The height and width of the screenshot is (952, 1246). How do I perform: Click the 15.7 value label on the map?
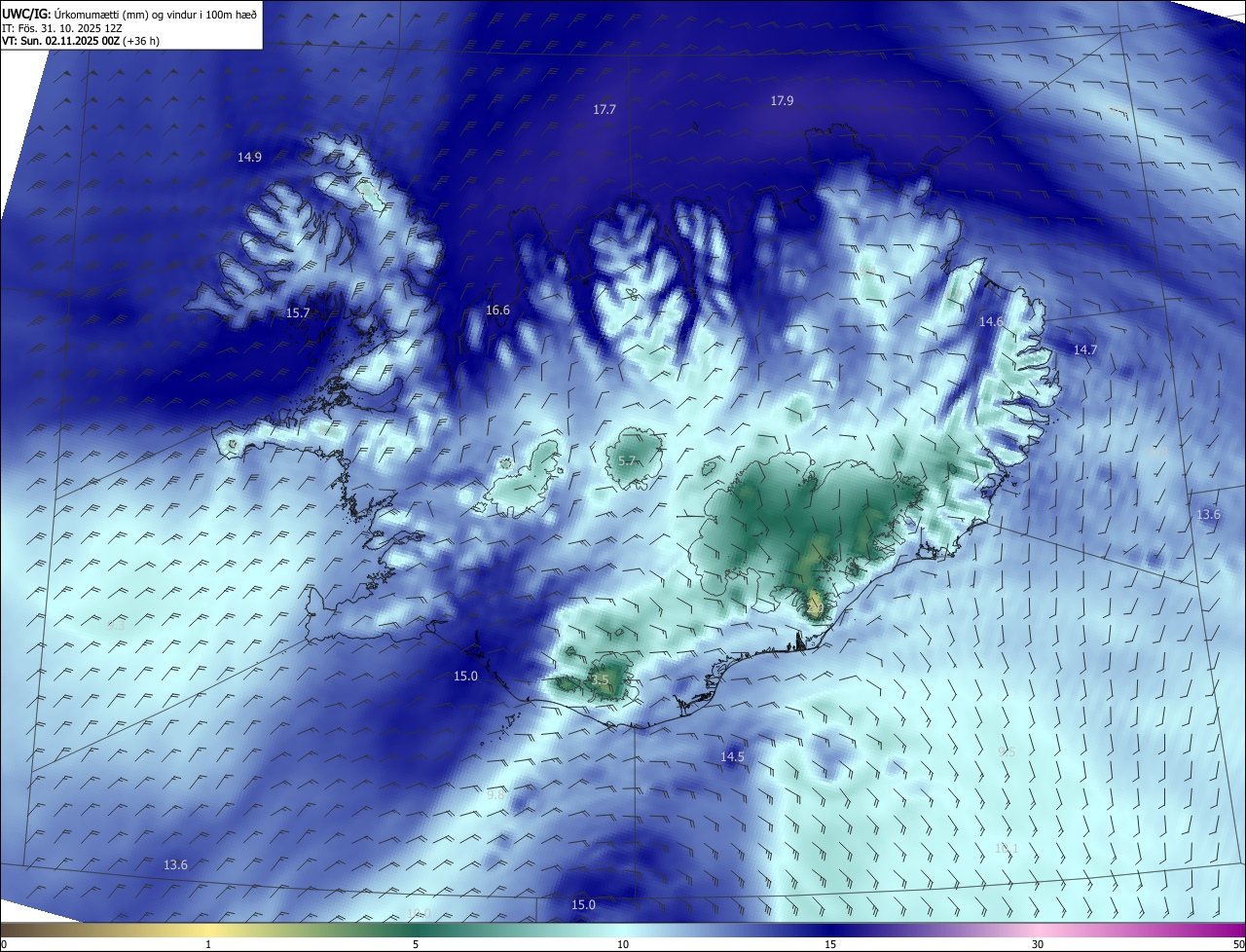298,313
